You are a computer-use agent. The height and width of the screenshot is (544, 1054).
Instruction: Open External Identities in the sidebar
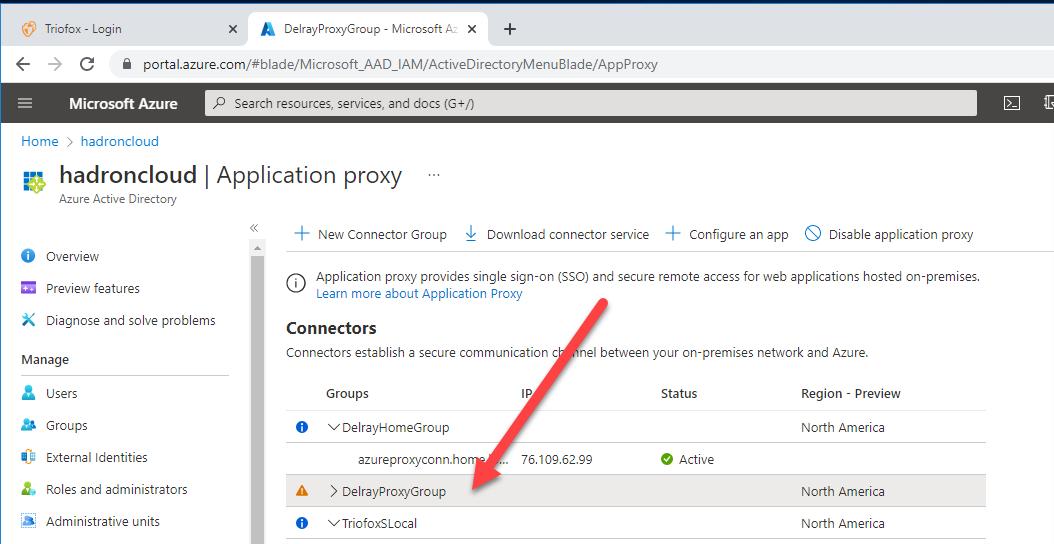click(96, 457)
